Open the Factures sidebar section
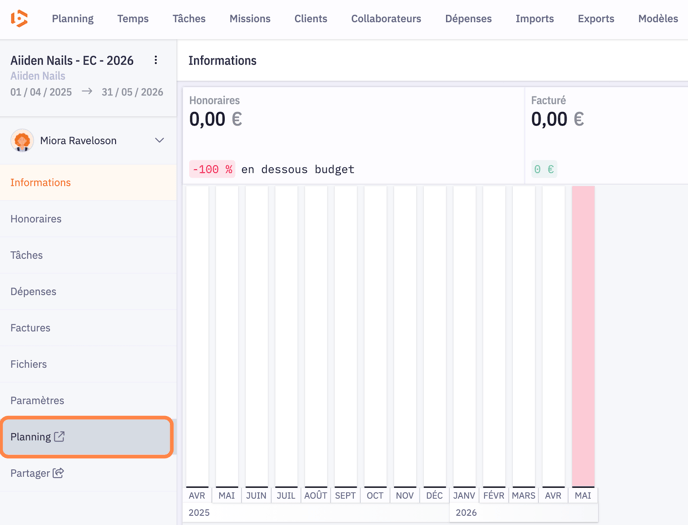 click(x=30, y=328)
